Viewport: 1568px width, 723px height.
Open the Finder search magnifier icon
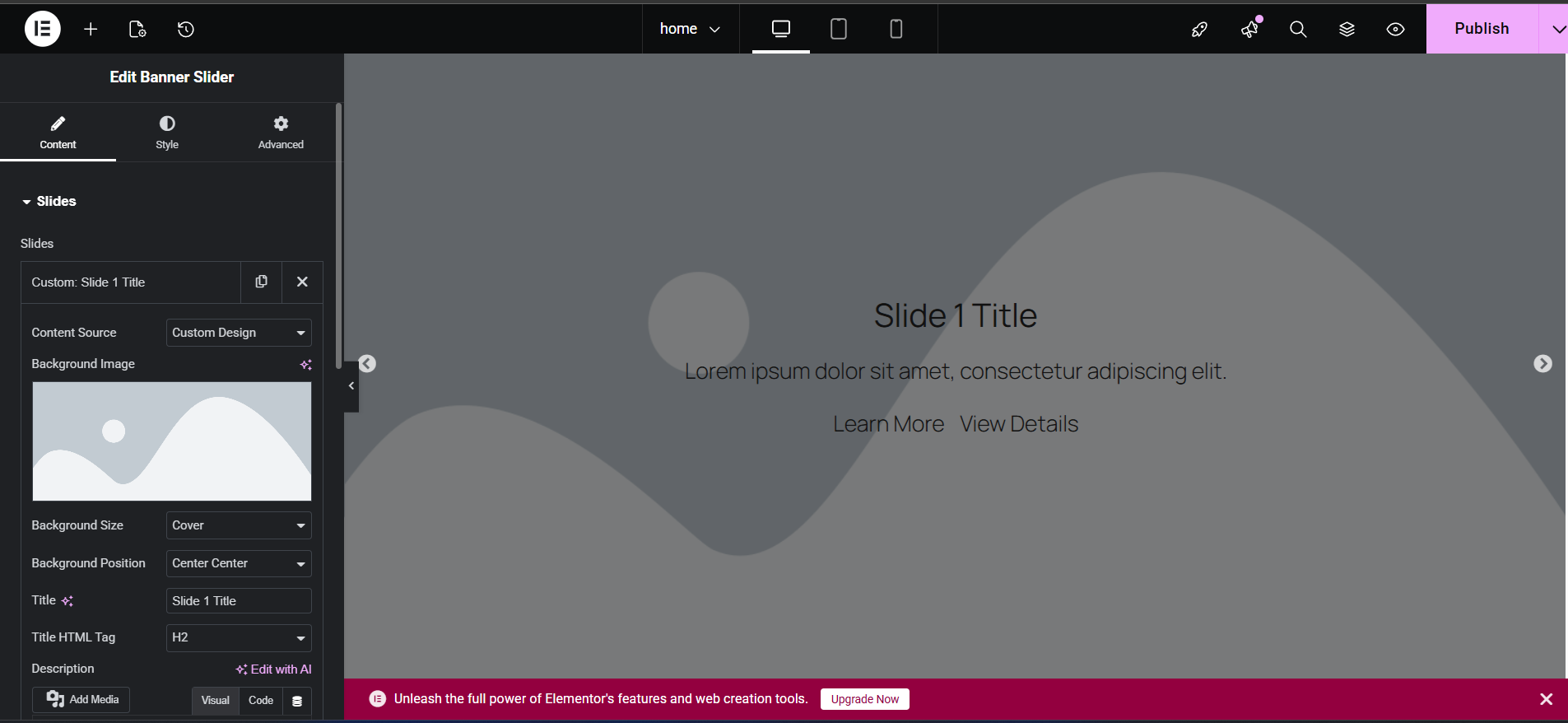point(1298,29)
